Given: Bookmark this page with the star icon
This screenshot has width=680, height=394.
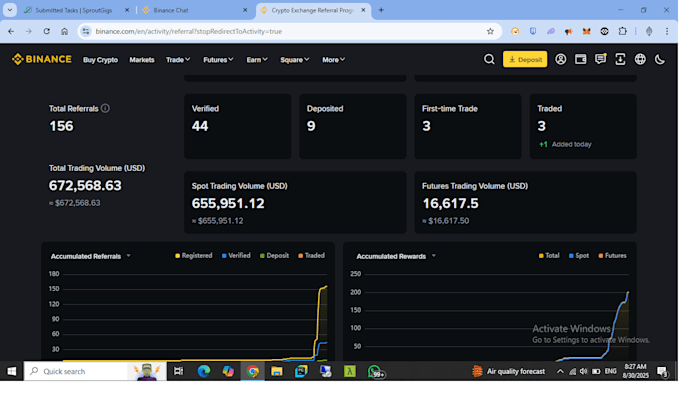Looking at the screenshot, I should click(490, 31).
